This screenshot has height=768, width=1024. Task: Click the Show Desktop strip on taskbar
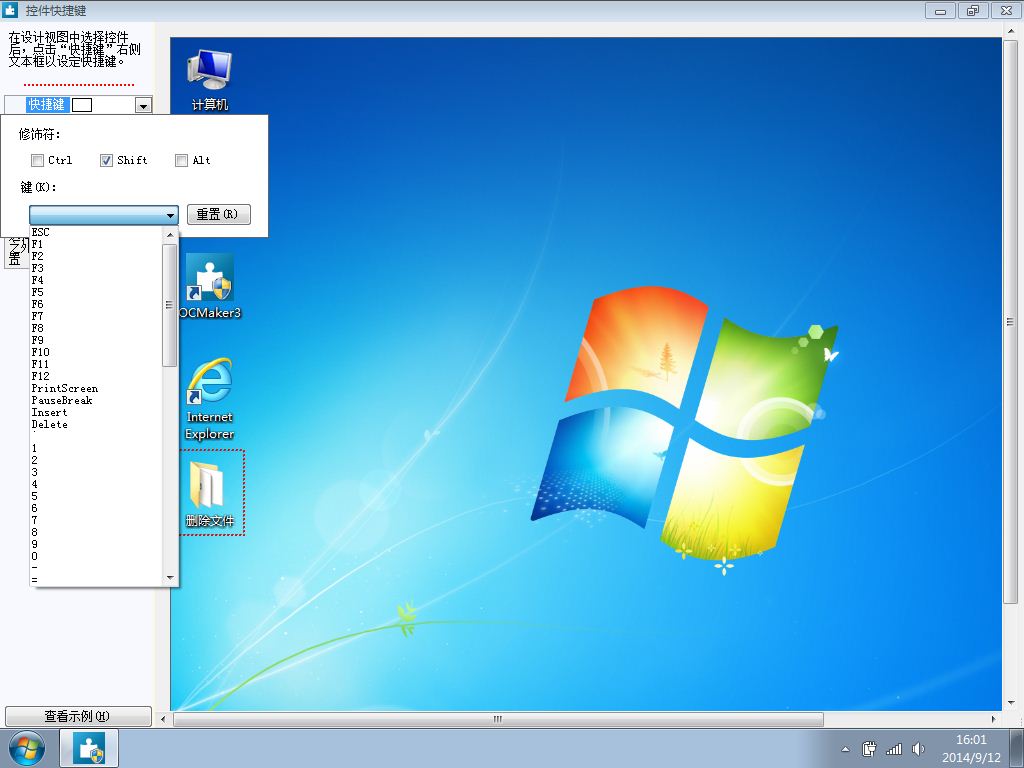click(x=1017, y=748)
